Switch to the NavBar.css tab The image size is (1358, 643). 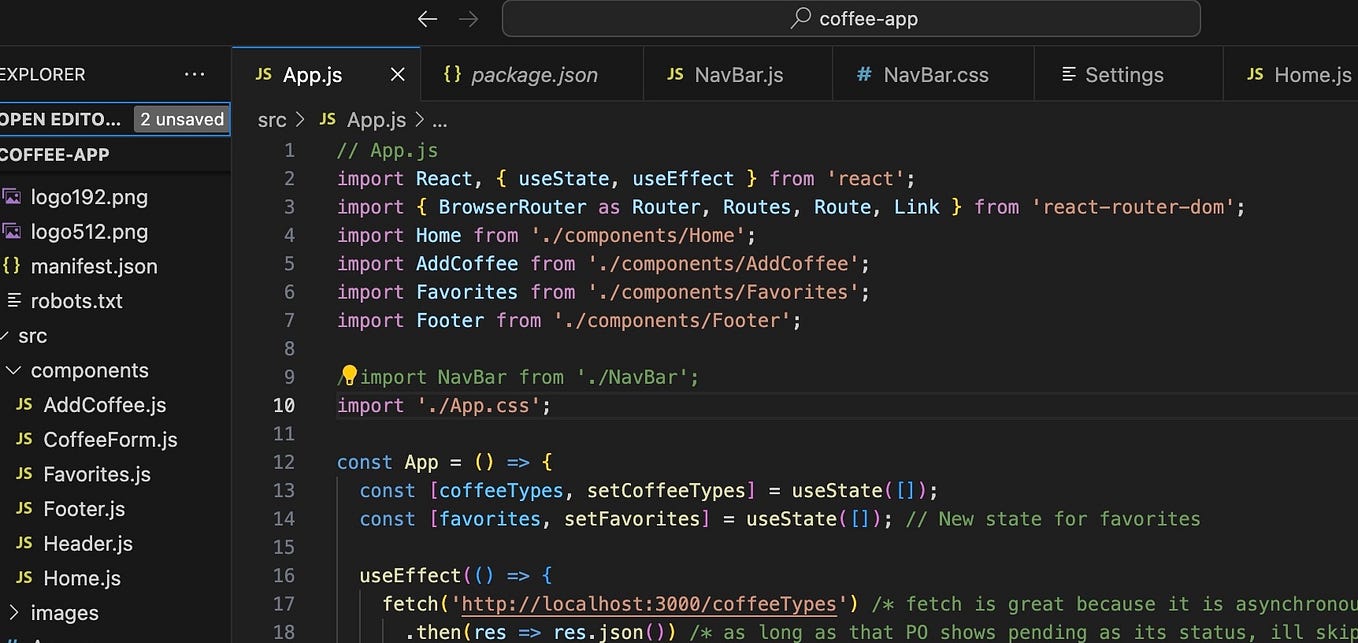pos(922,75)
